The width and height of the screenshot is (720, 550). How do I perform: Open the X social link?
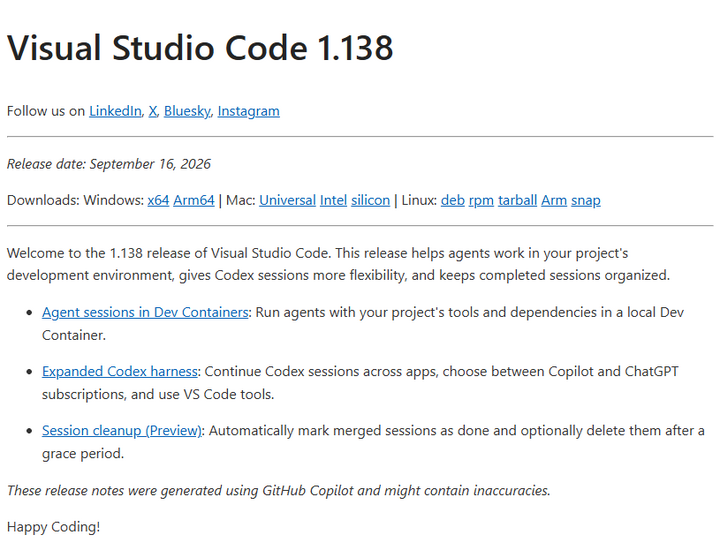pyautogui.click(x=153, y=111)
